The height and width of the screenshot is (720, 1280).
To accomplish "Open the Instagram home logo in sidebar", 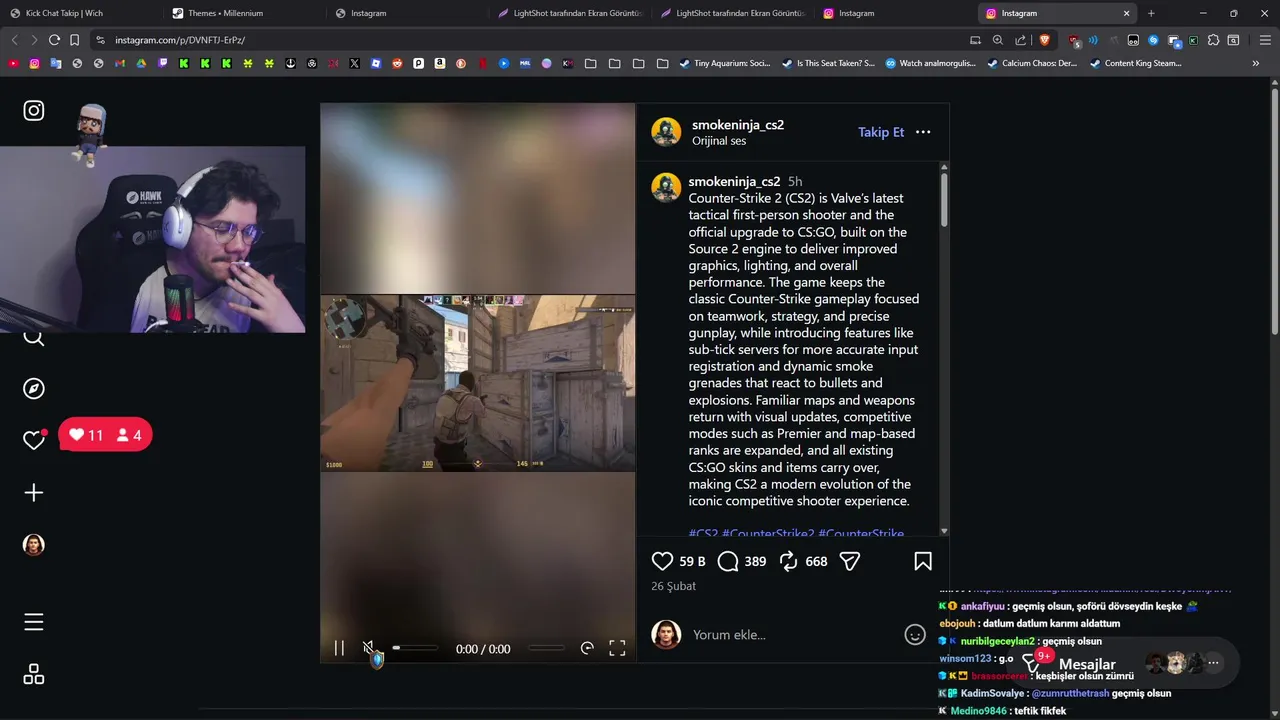I will click(34, 111).
